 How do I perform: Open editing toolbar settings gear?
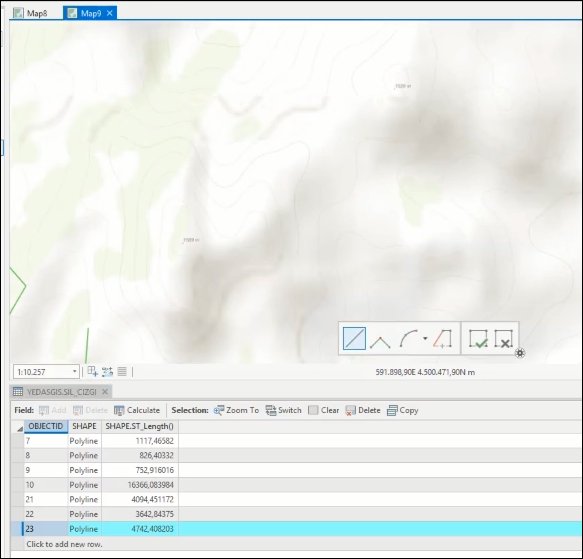[x=520, y=353]
